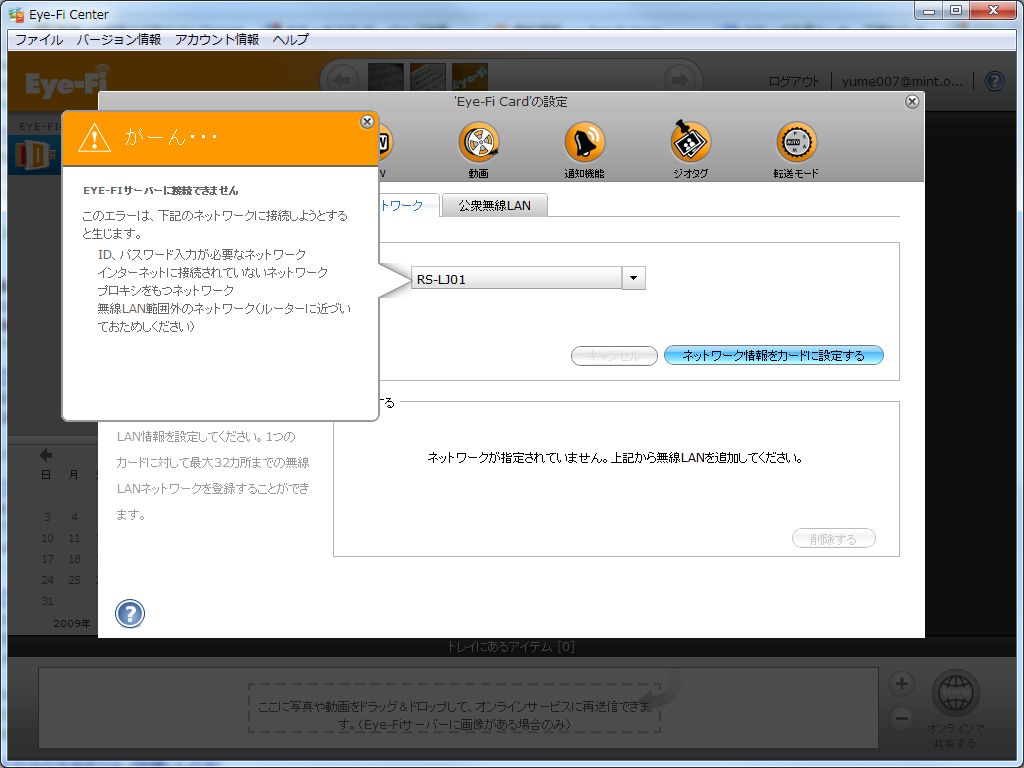Click ネットワークが指定されていません message text
Screen dimensions: 1024x768
[x=615, y=458]
